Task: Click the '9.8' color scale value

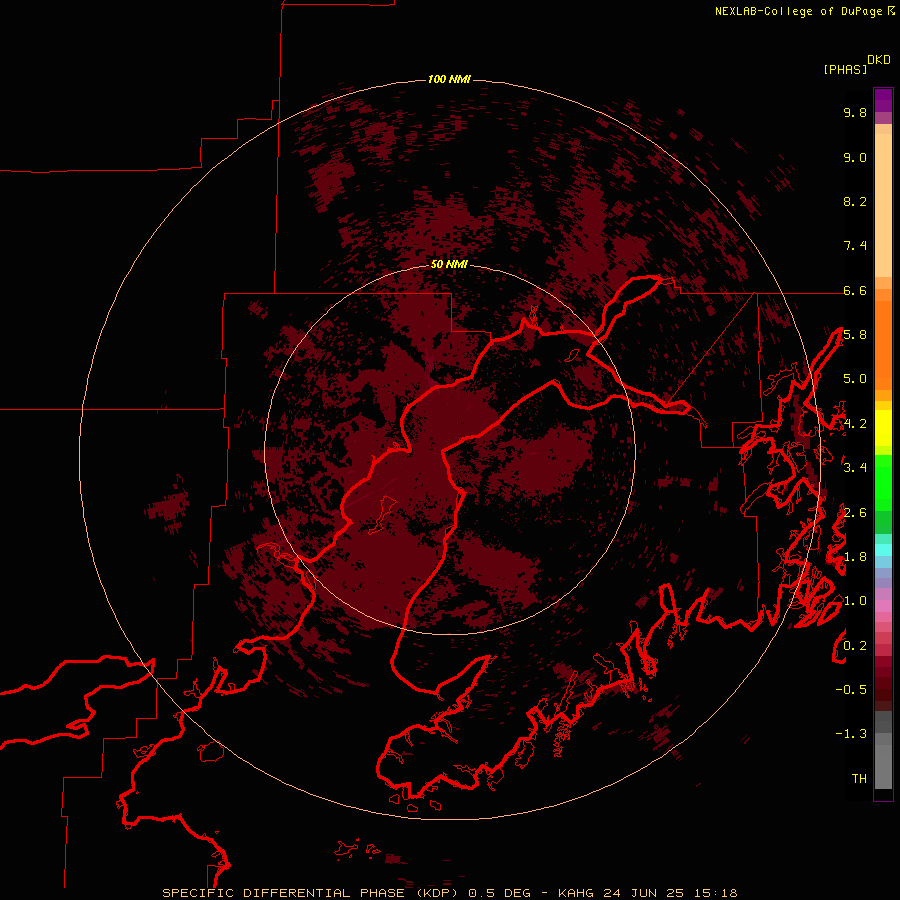Action: click(x=855, y=112)
